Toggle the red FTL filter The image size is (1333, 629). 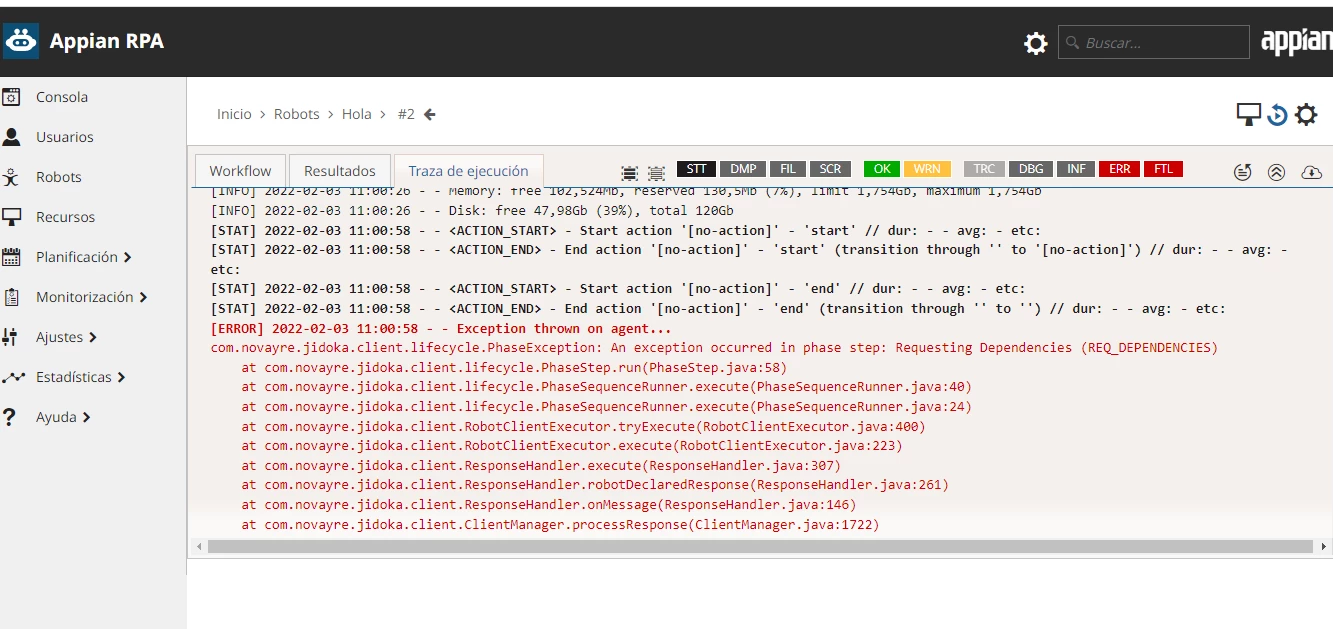click(x=1163, y=169)
